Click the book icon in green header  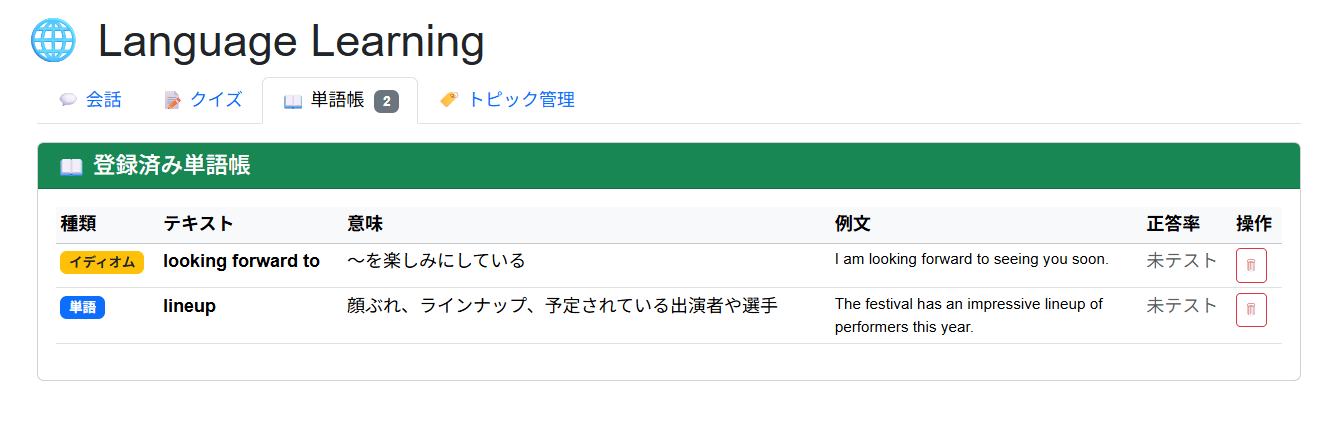[71, 167]
